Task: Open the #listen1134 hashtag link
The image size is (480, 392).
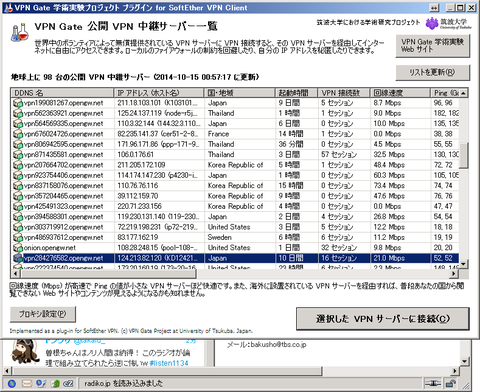Action: coord(169,363)
